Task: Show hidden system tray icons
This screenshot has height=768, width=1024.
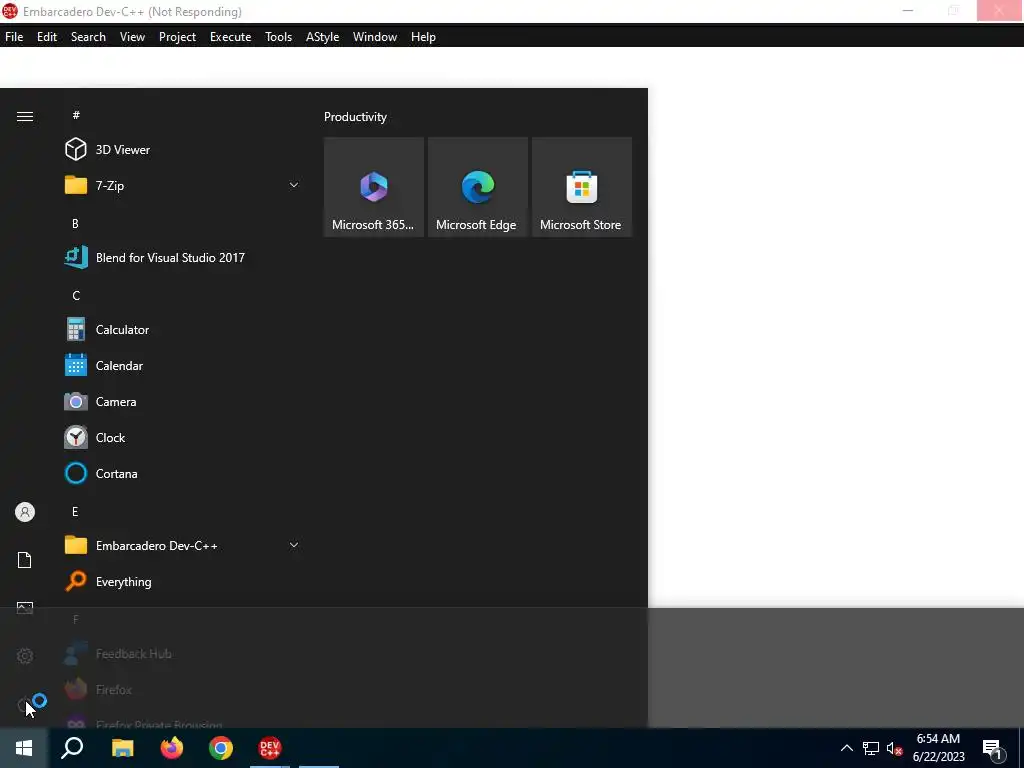Action: (846, 748)
